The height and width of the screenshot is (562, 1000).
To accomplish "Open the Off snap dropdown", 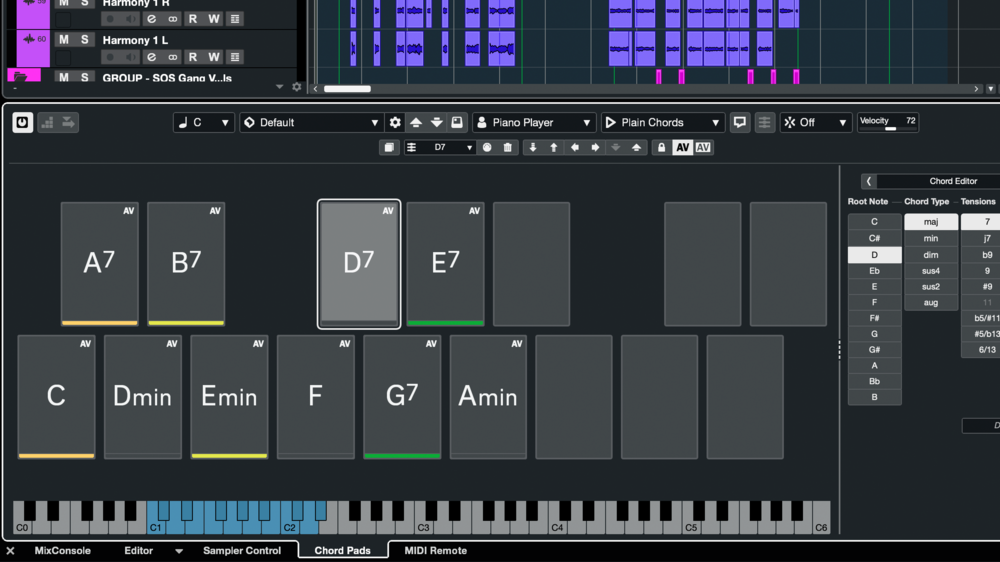I will [816, 122].
